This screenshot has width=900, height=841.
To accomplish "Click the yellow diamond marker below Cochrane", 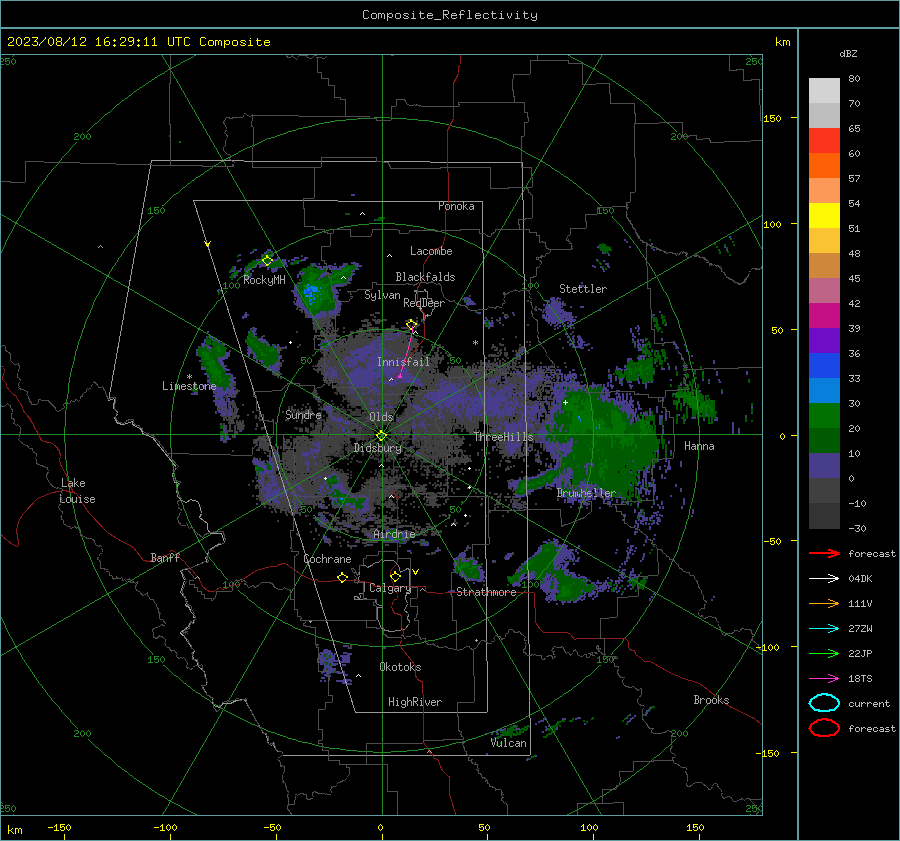I will pyautogui.click(x=342, y=577).
